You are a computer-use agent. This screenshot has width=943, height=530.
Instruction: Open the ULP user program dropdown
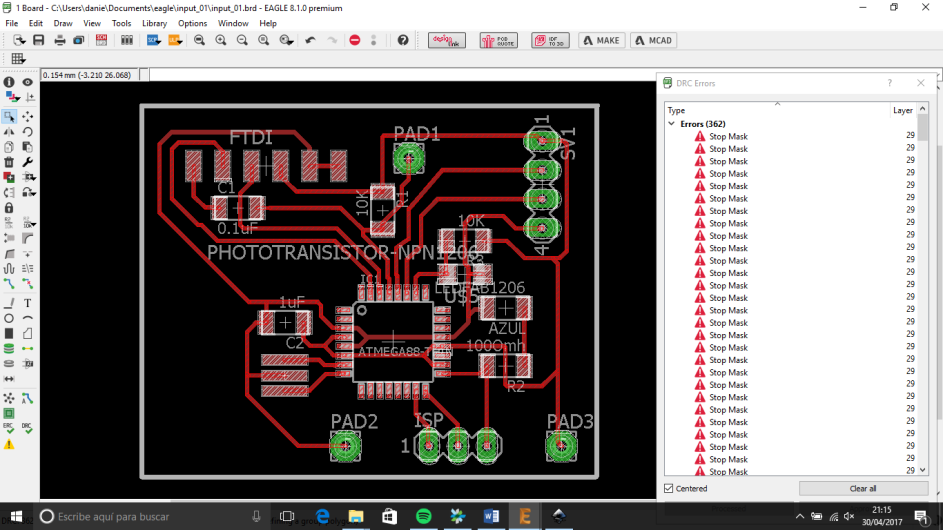pyautogui.click(x=175, y=40)
